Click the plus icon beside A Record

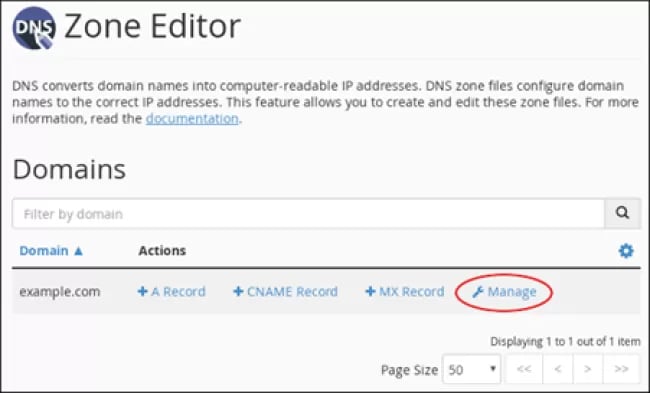click(143, 291)
